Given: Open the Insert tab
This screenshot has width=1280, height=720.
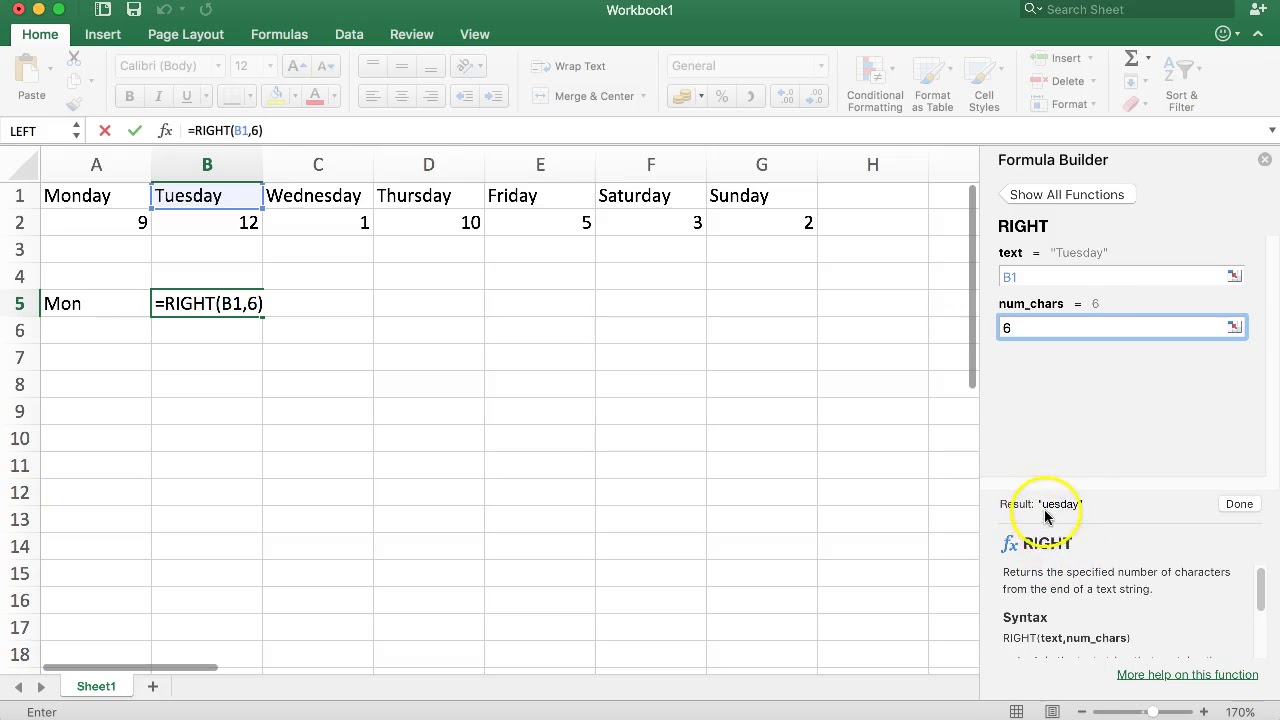Looking at the screenshot, I should pyautogui.click(x=103, y=34).
